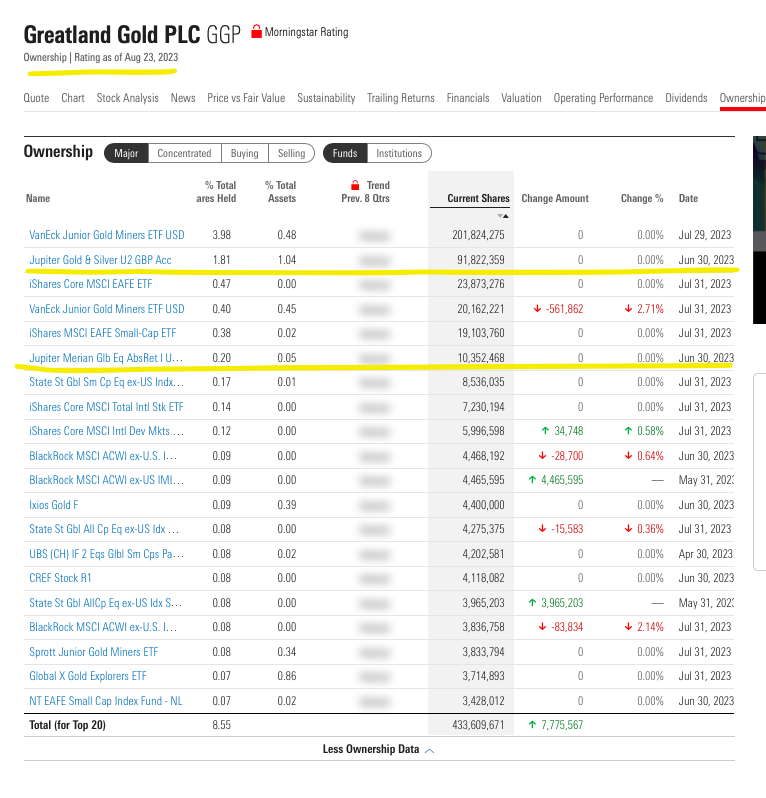Open the Dividends tab
766x798 pixels.
pos(686,98)
